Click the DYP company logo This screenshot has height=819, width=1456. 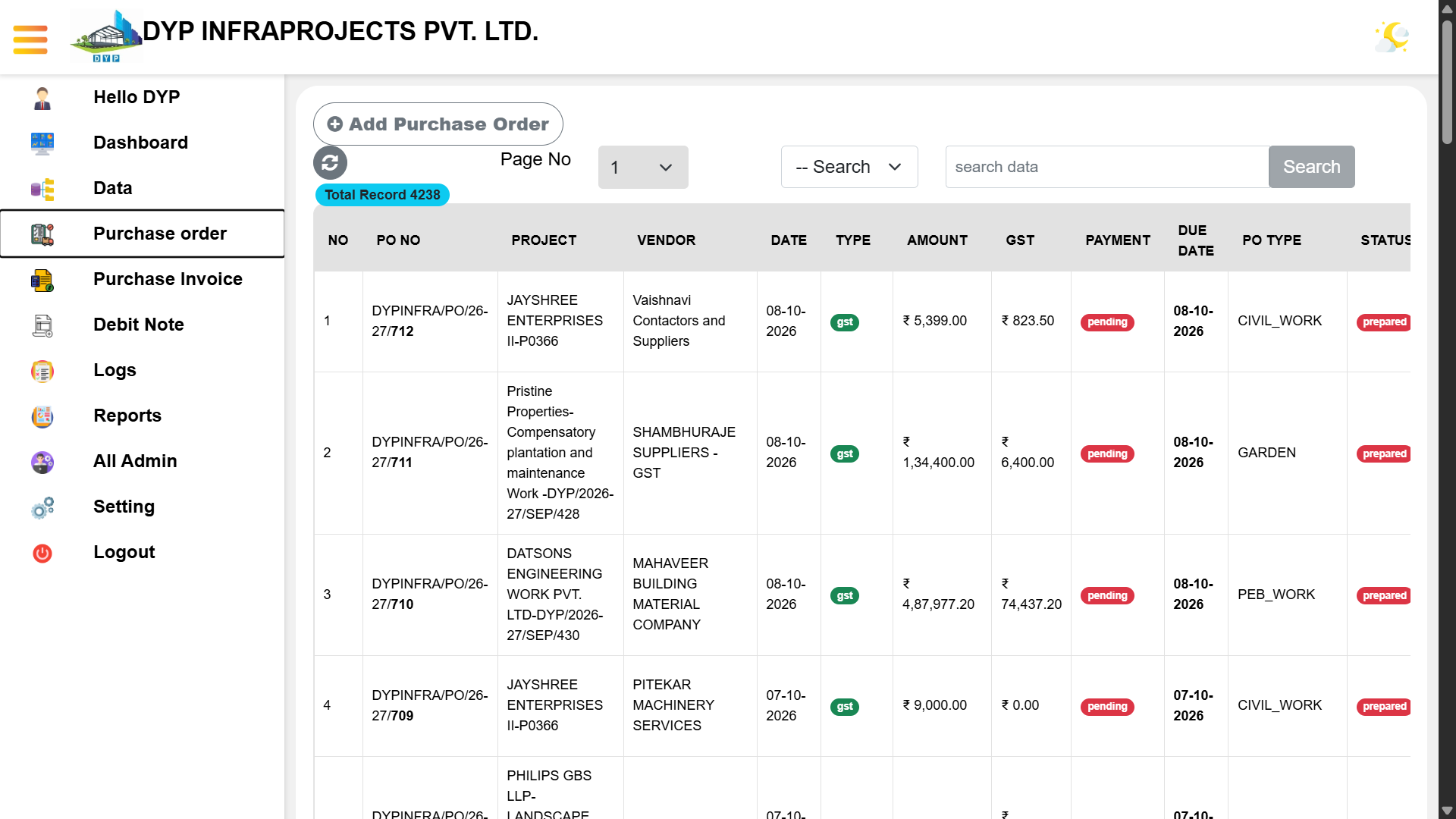[106, 36]
